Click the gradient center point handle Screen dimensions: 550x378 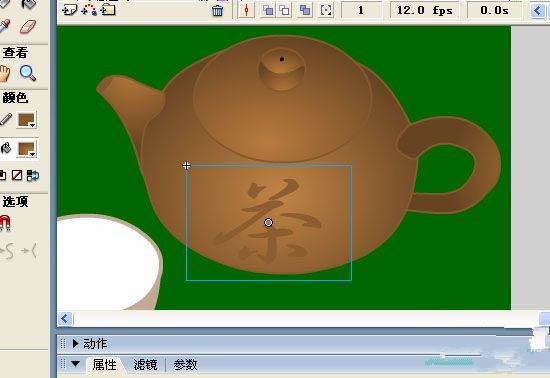click(268, 222)
